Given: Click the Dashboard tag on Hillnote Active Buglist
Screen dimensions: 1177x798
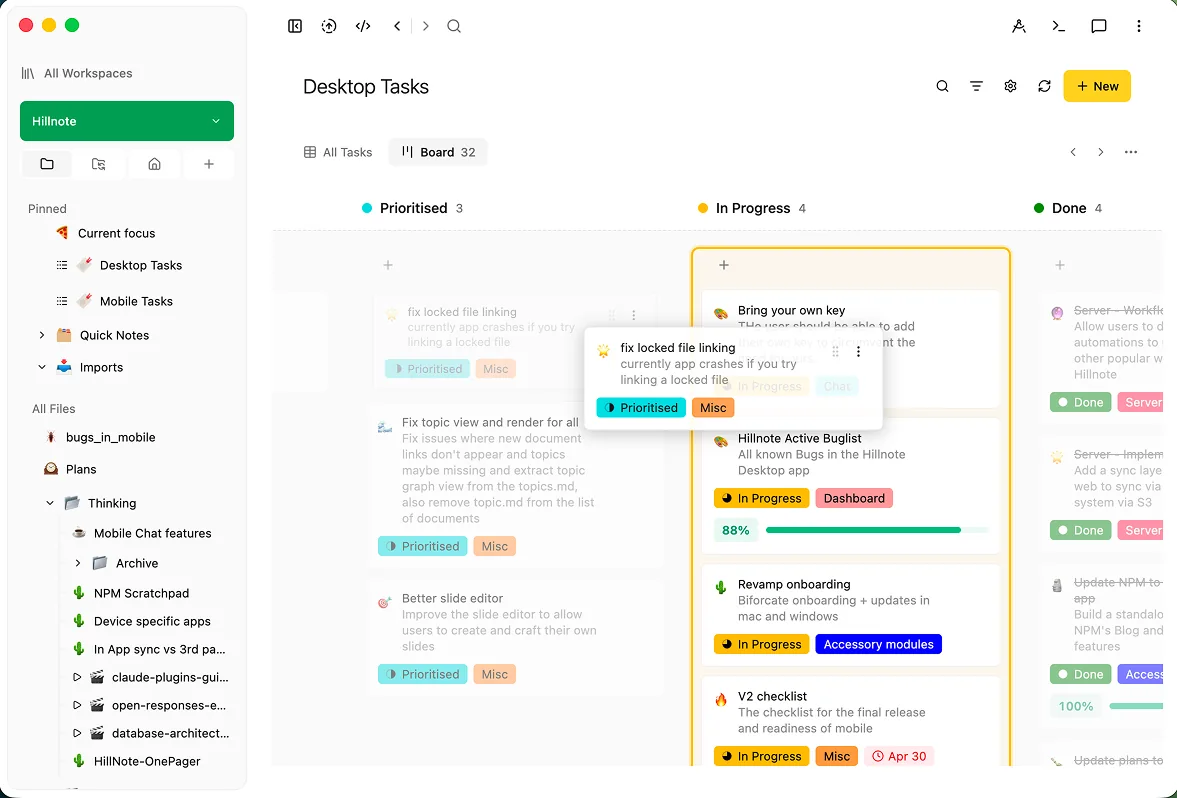Looking at the screenshot, I should coord(854,498).
